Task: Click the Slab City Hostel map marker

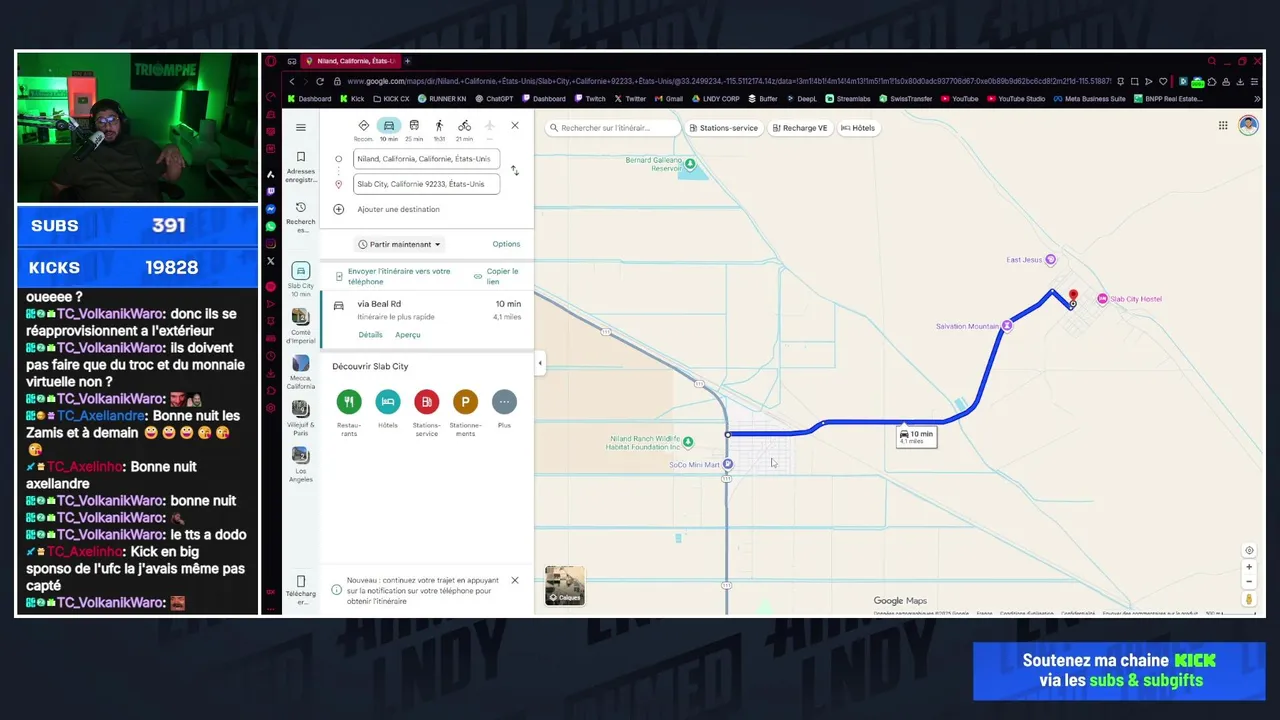Action: click(x=1102, y=299)
